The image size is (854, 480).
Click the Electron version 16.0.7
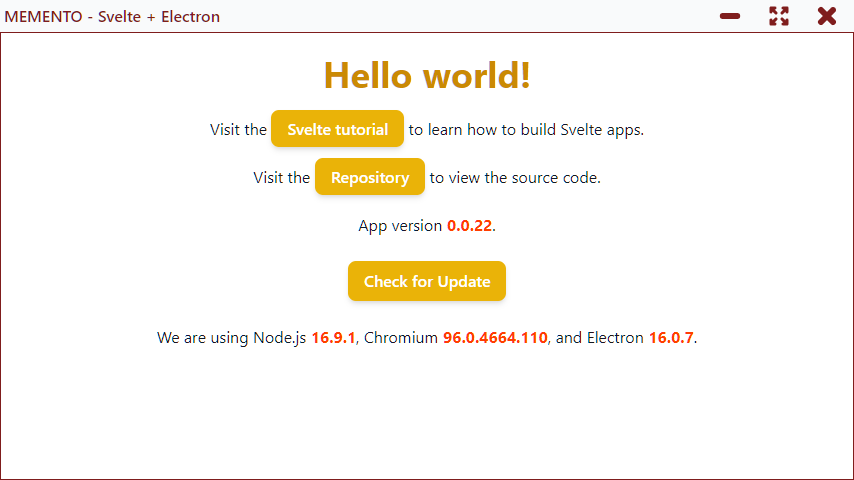click(670, 338)
